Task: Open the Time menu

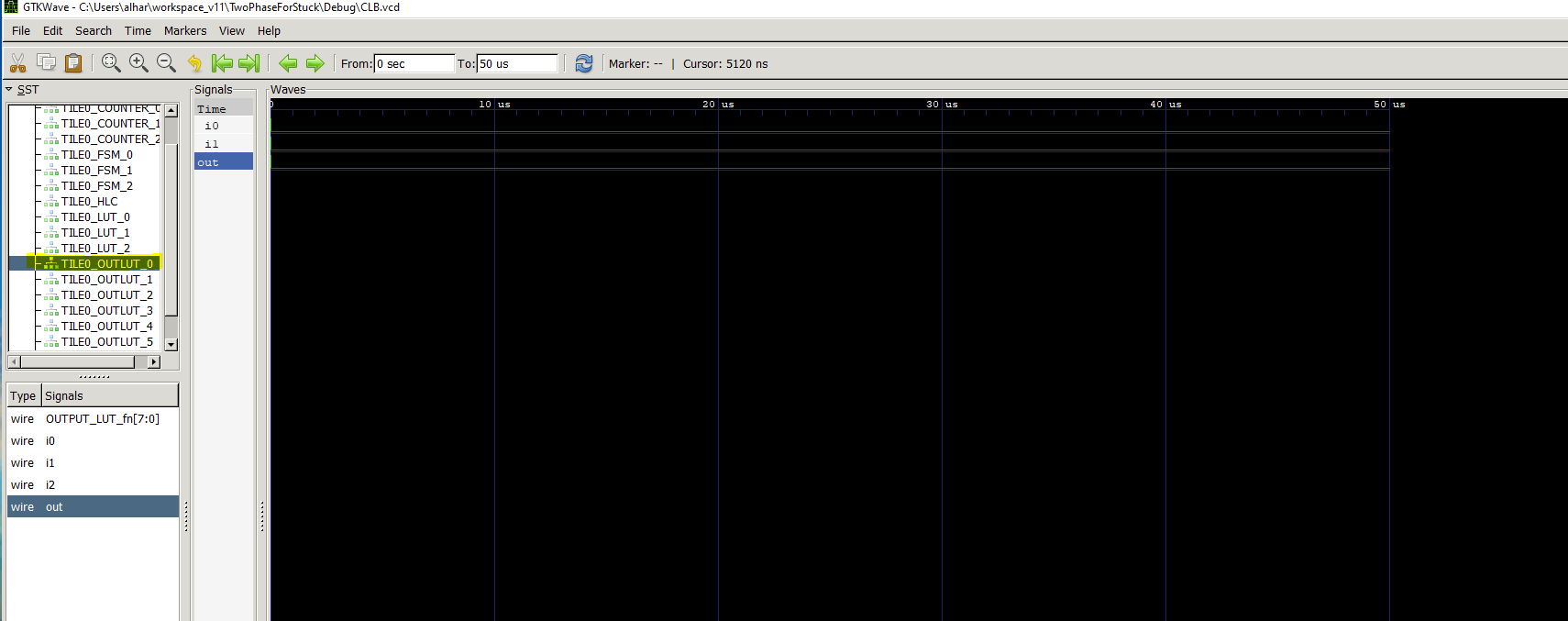Action: pos(138,31)
